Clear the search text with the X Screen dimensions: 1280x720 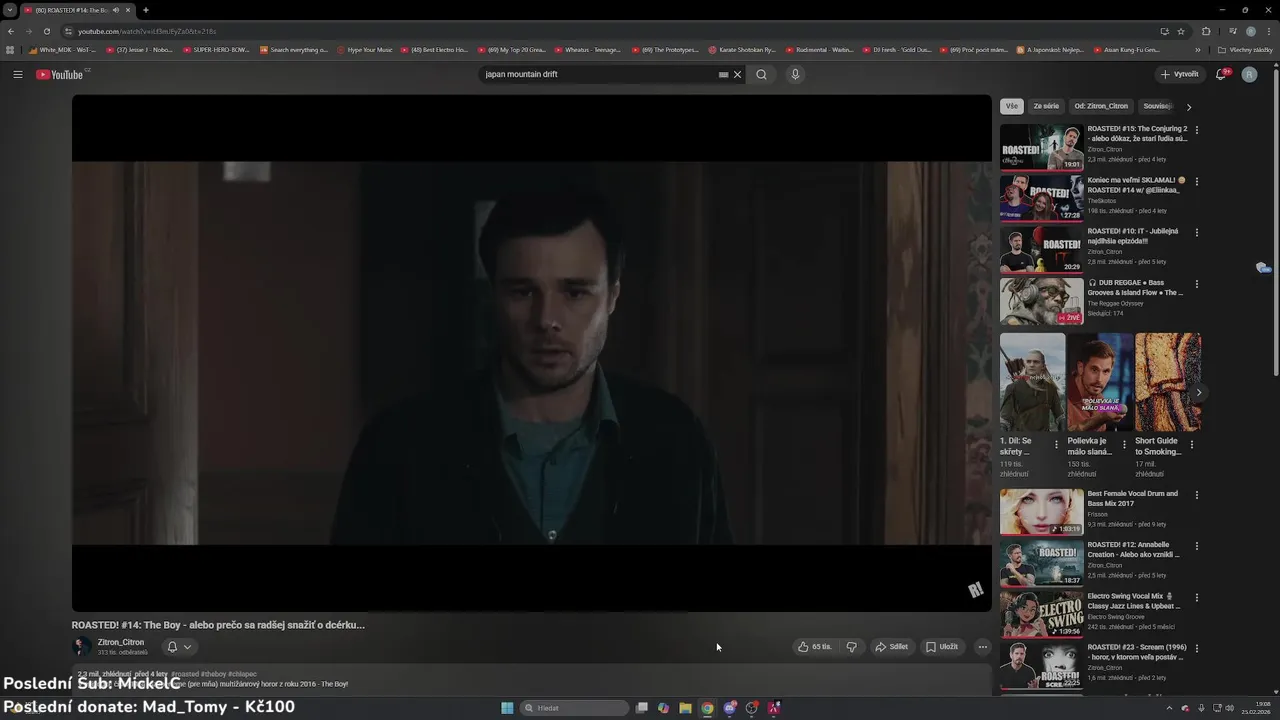point(738,74)
